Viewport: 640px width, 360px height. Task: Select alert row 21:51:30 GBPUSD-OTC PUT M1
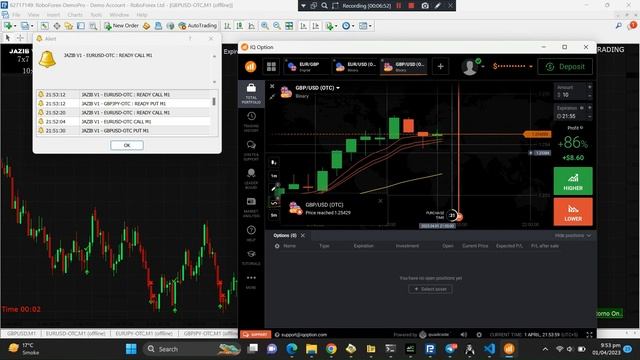[124, 131]
